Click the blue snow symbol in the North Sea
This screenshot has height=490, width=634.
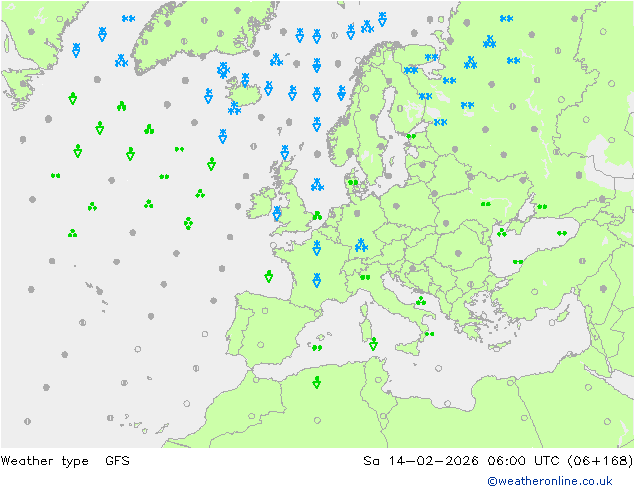pos(317,184)
